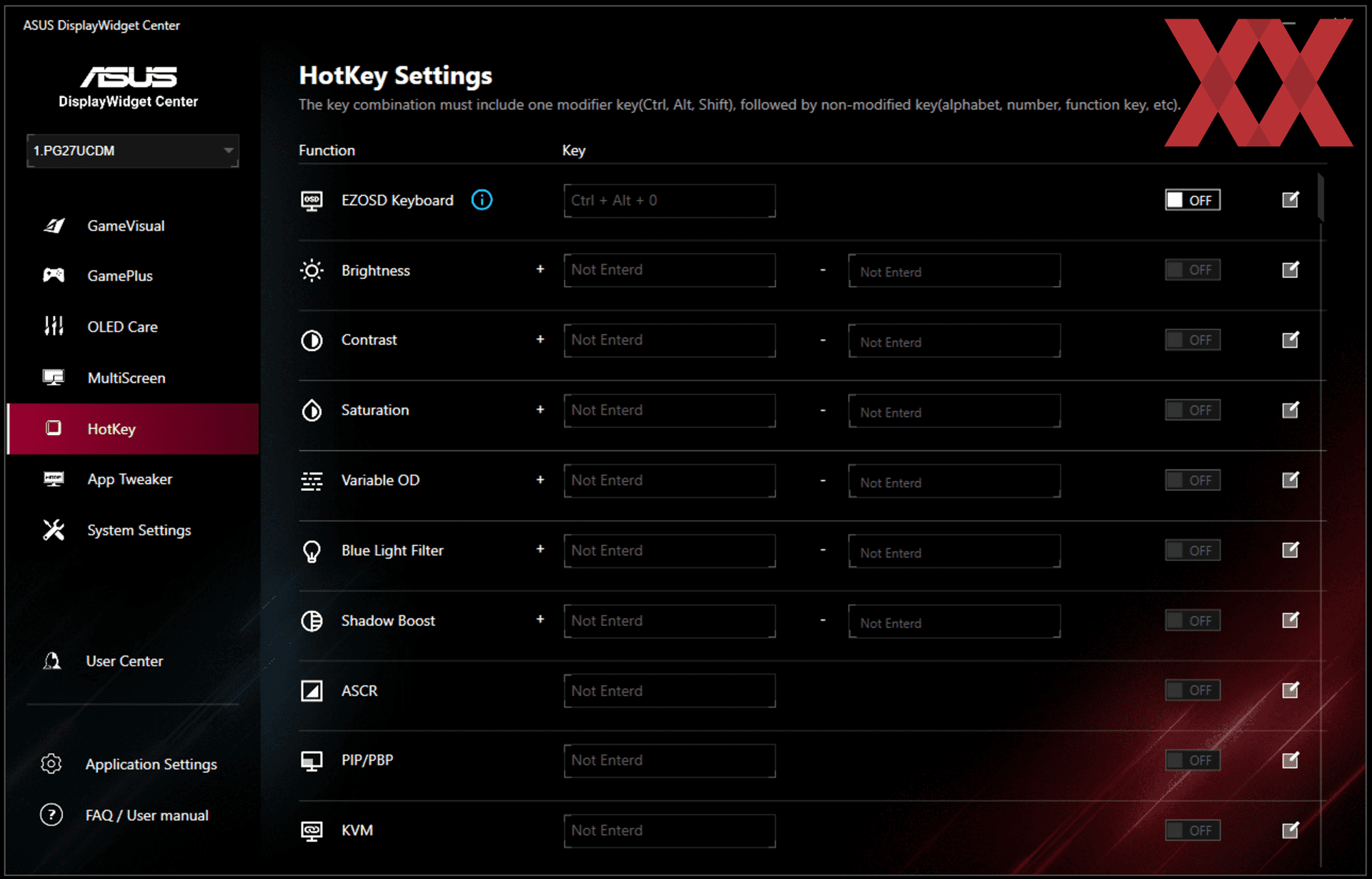1372x879 pixels.
Task: Click the Shadow Boost minus key field
Action: [954, 620]
